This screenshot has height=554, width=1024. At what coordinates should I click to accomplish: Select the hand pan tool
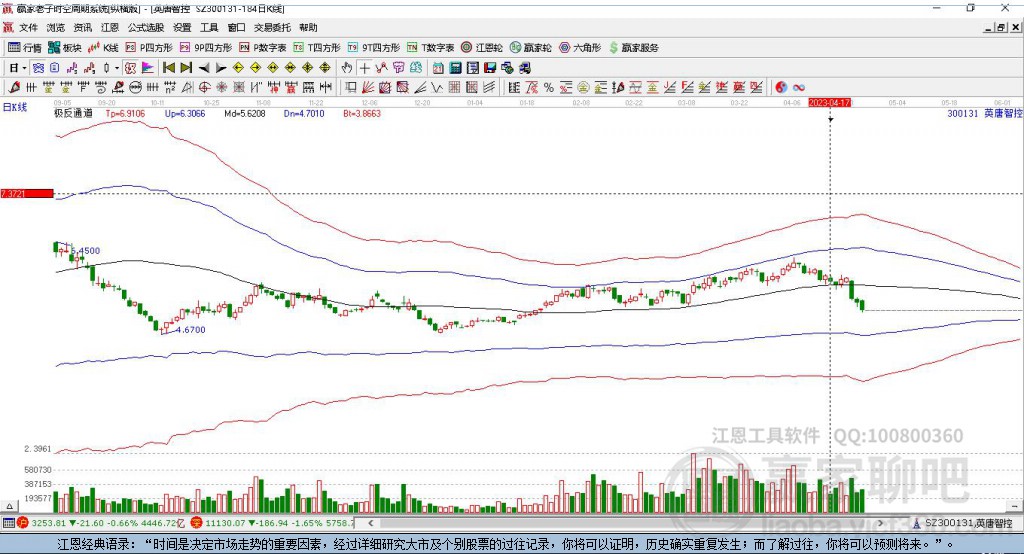click(347, 67)
